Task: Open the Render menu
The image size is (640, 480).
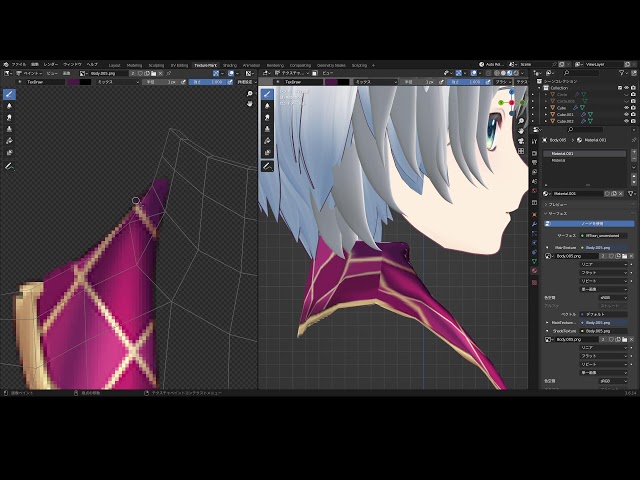Action: pyautogui.click(x=51, y=64)
